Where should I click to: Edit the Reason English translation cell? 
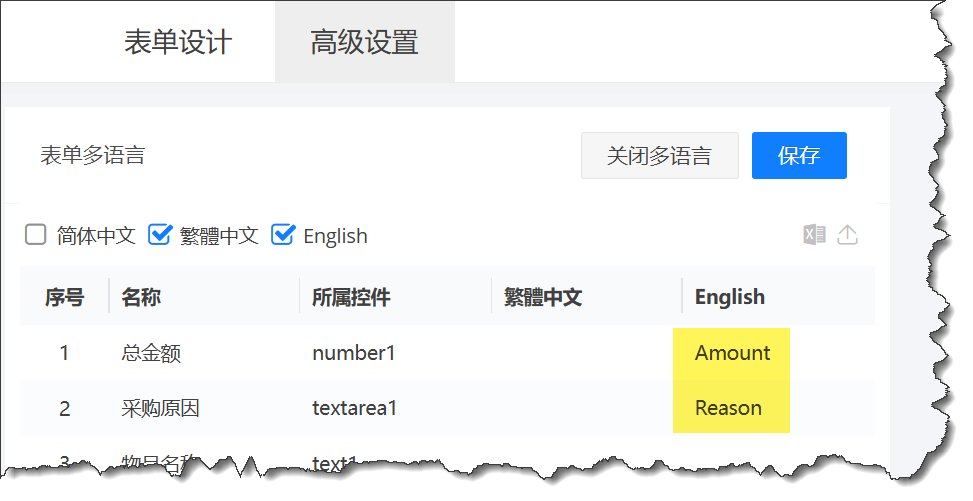pyautogui.click(x=729, y=408)
